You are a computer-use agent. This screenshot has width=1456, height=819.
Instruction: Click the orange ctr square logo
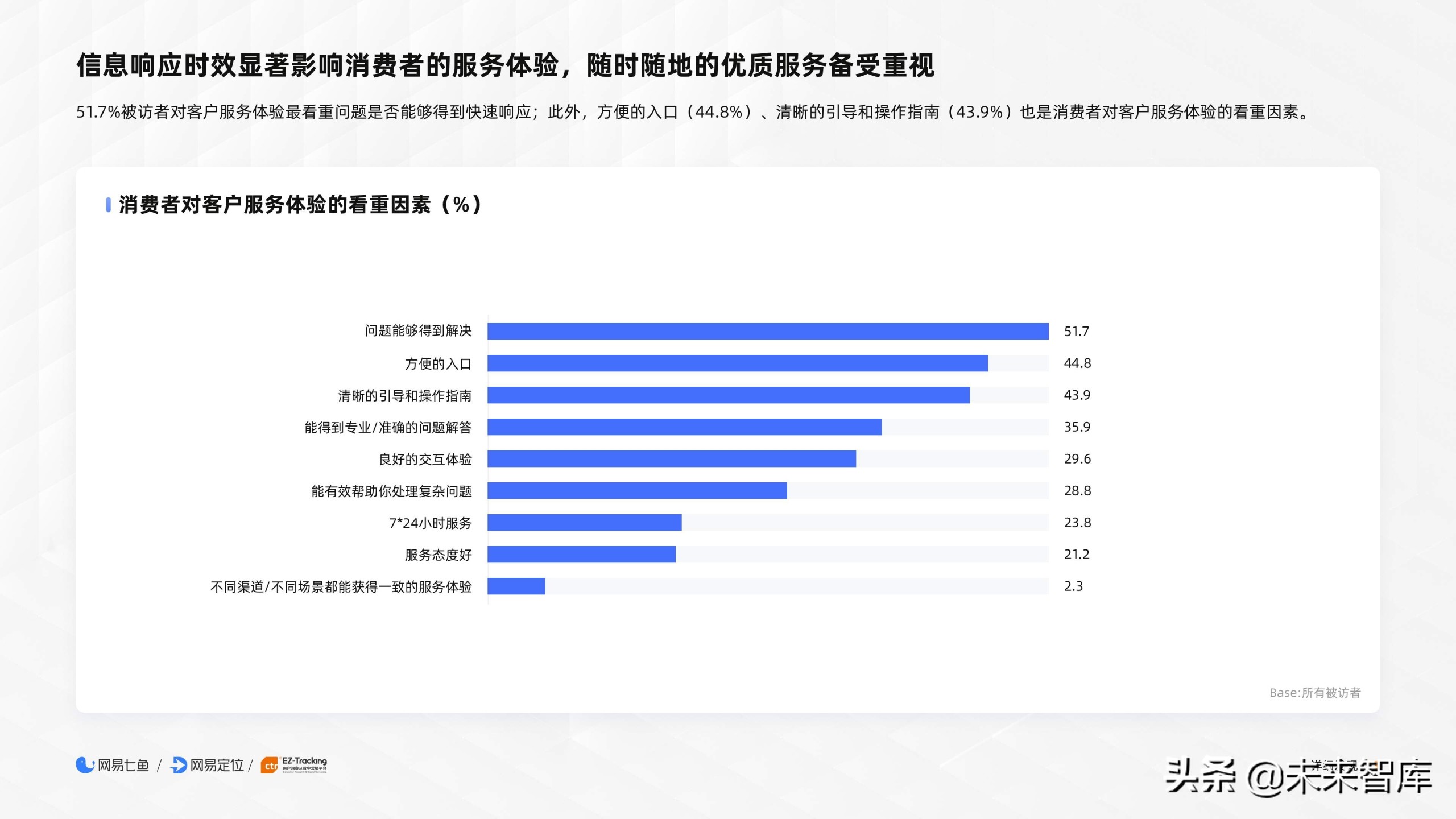(269, 766)
